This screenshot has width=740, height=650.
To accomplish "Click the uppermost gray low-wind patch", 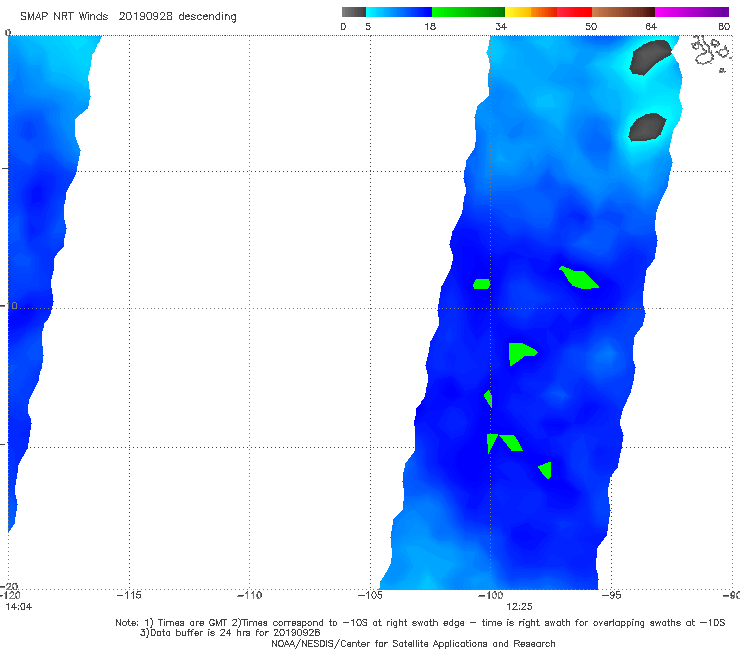I will tap(650, 57).
